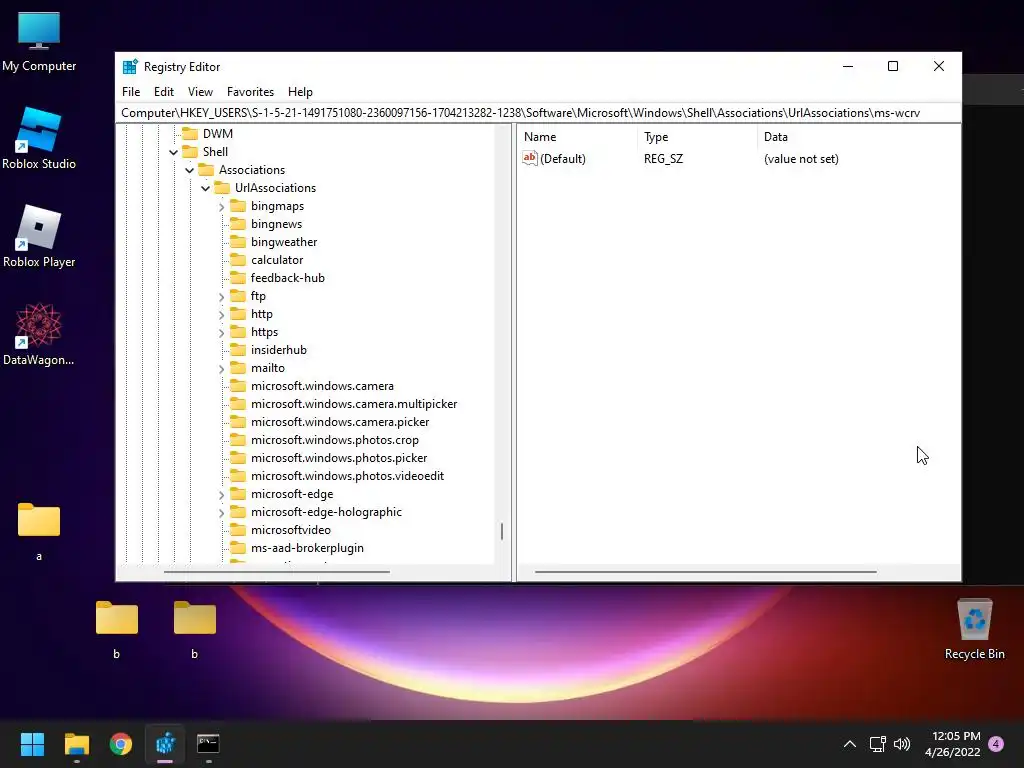Select the microsoft.windows.photos.picker key
The width and height of the screenshot is (1024, 768).
click(x=339, y=458)
